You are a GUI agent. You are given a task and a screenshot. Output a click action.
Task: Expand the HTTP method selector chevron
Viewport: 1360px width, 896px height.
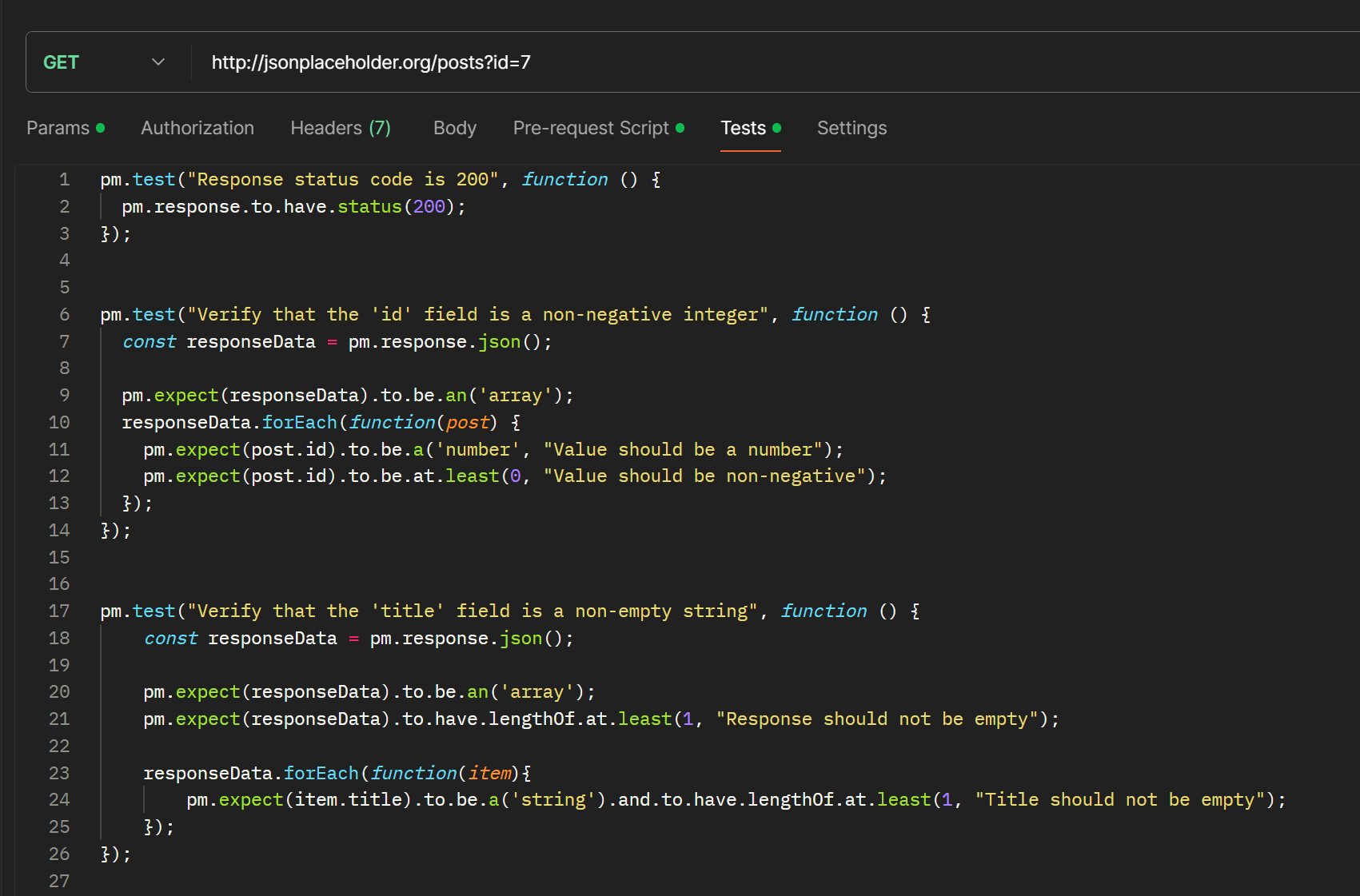[158, 62]
